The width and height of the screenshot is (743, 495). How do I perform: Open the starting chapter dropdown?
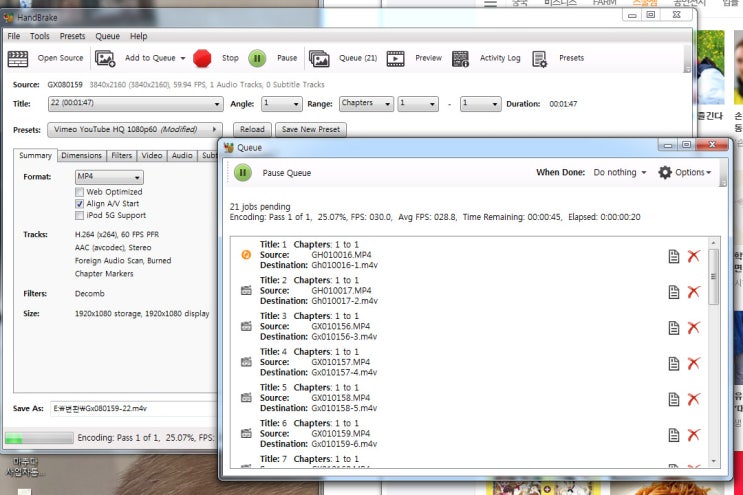pos(418,104)
